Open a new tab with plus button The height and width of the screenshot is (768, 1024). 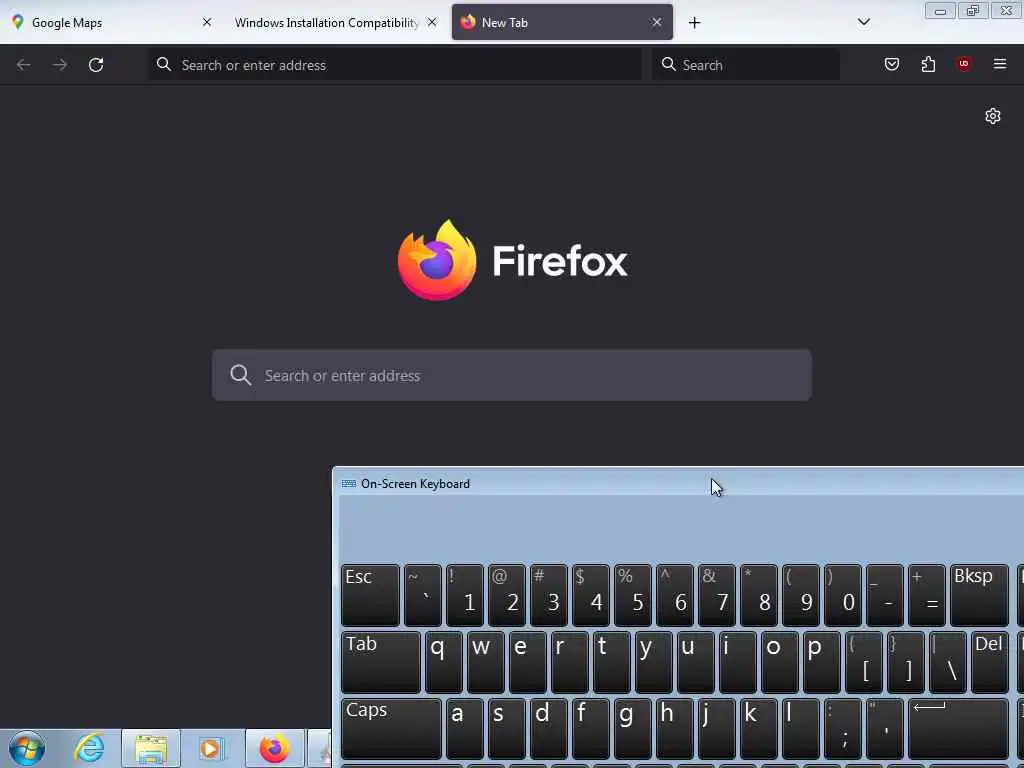tap(694, 23)
